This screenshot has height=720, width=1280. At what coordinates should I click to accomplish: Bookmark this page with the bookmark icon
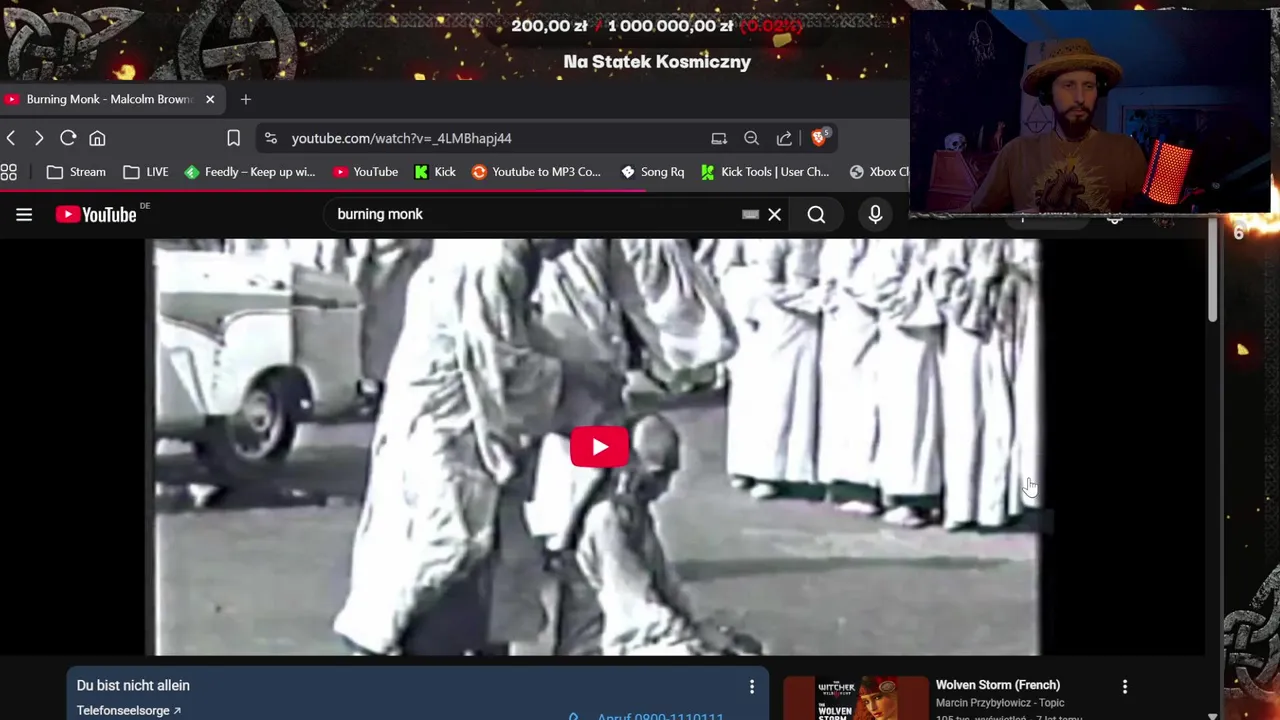coord(233,138)
